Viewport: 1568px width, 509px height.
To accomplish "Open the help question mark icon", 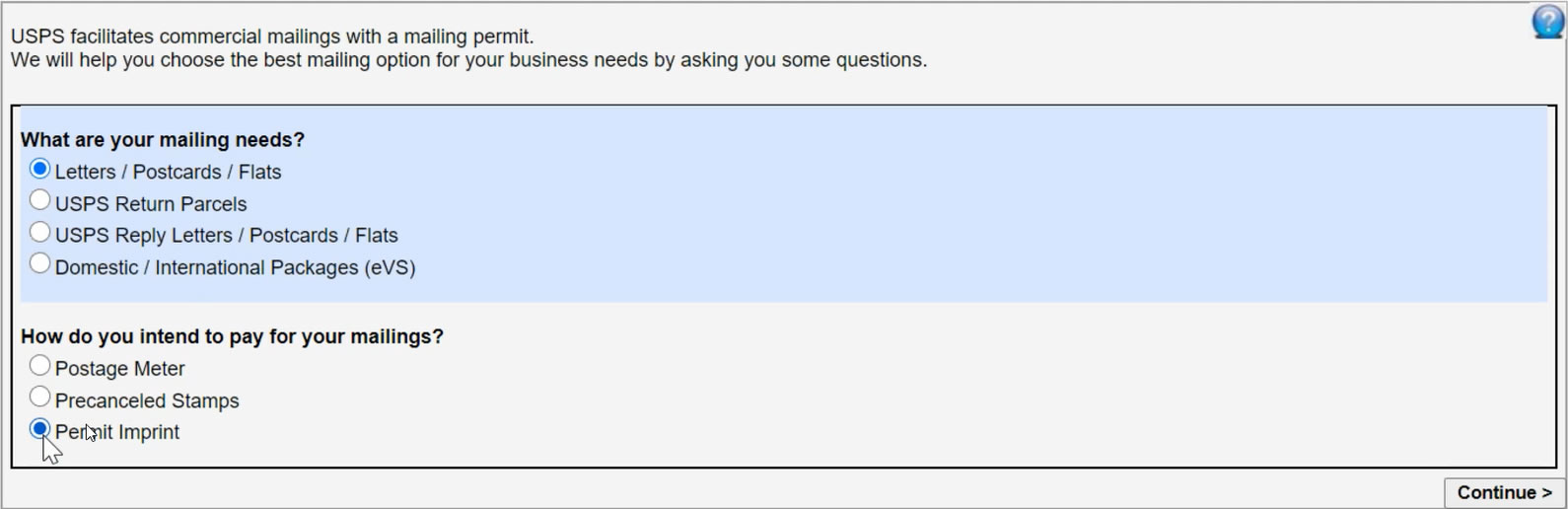I will pos(1548,22).
